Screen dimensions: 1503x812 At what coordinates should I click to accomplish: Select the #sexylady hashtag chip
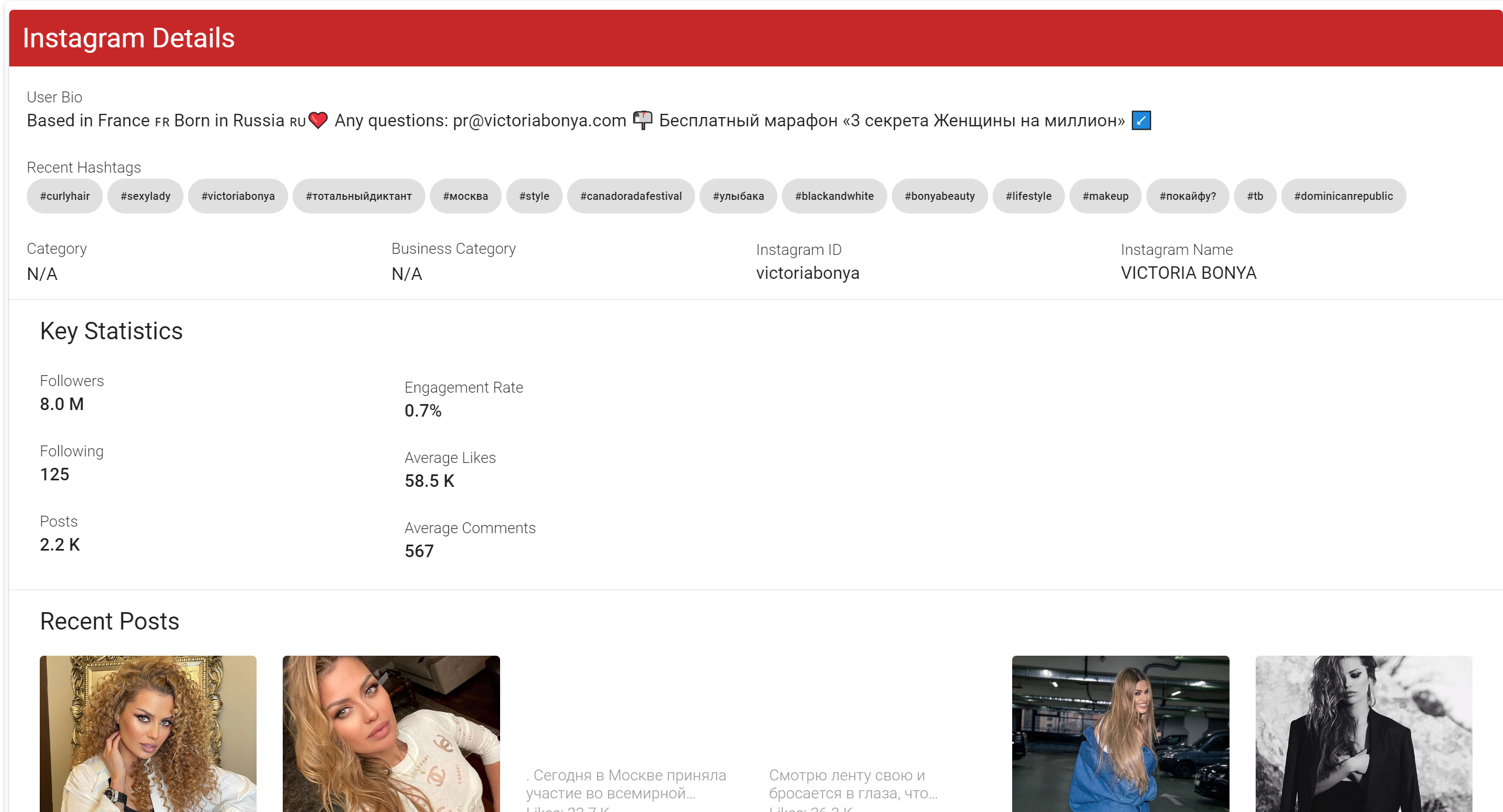[145, 196]
